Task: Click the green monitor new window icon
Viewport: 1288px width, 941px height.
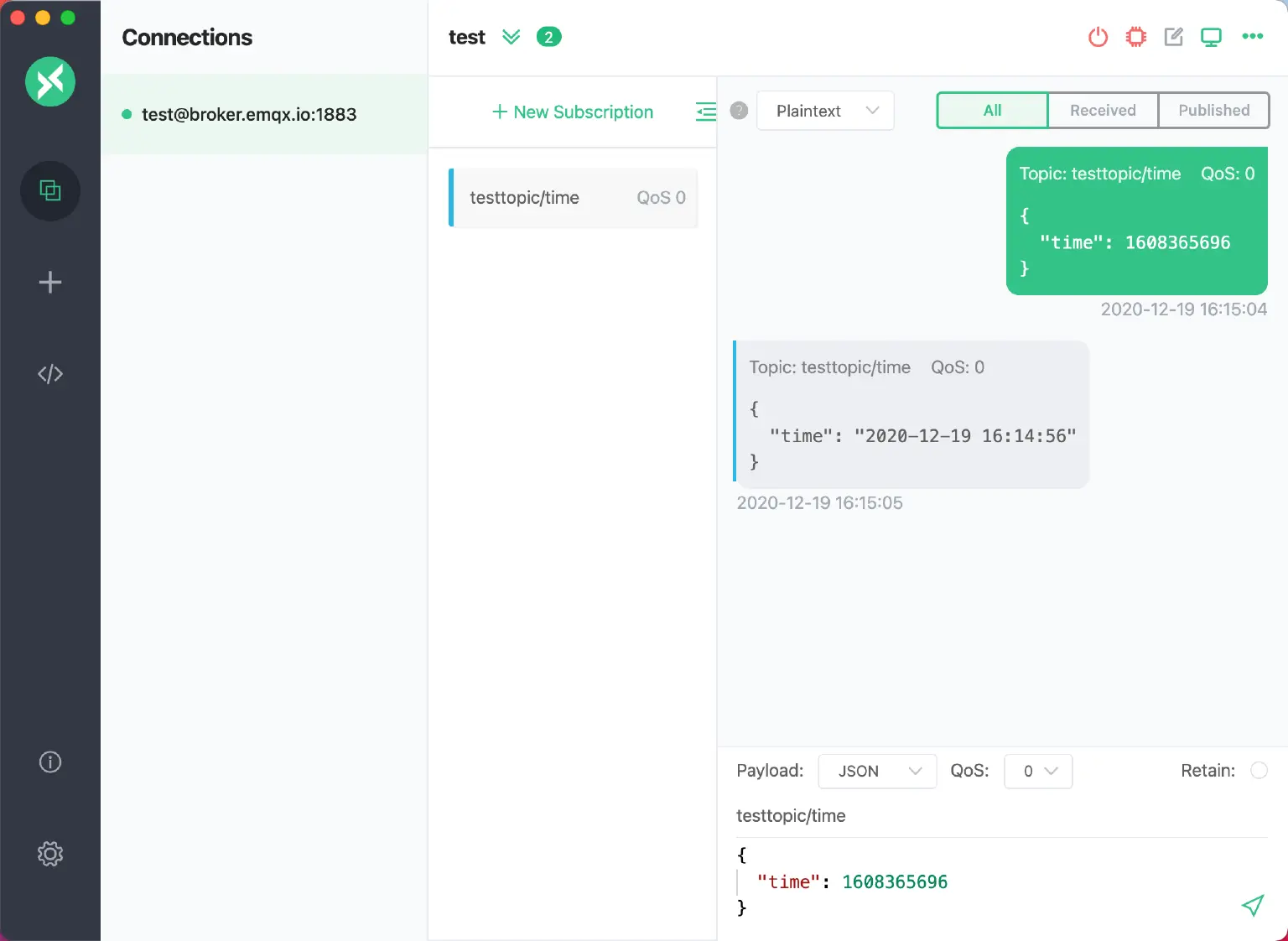Action: point(1211,37)
